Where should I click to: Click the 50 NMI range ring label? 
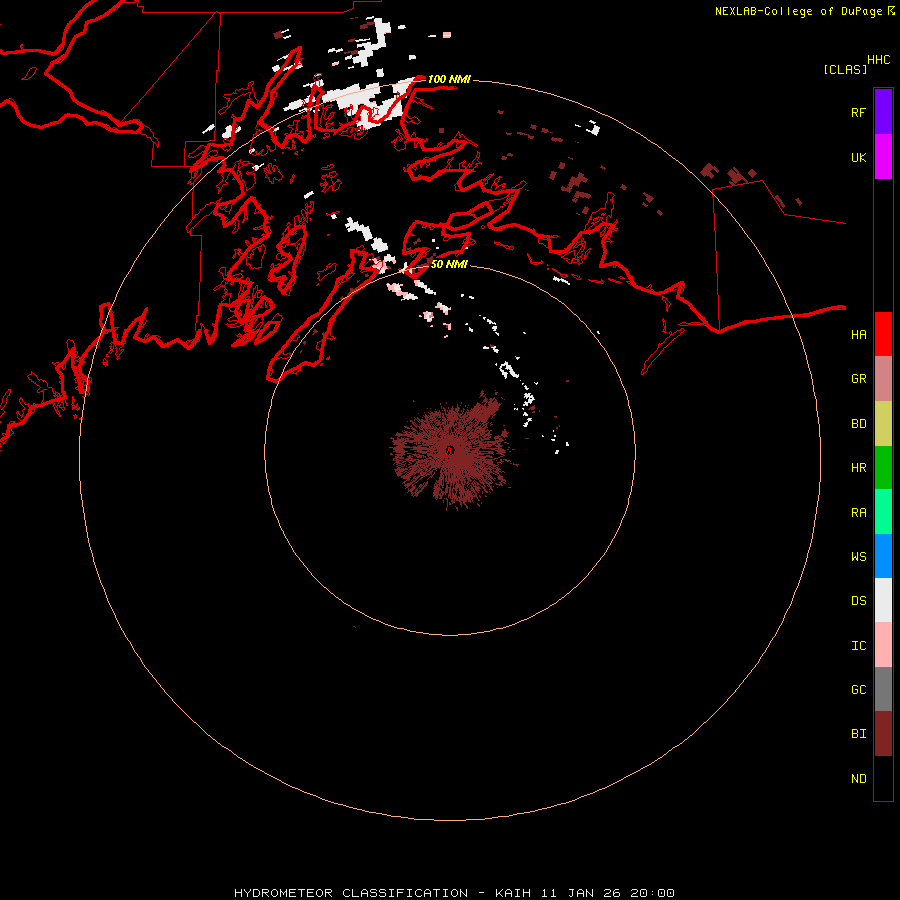point(449,264)
